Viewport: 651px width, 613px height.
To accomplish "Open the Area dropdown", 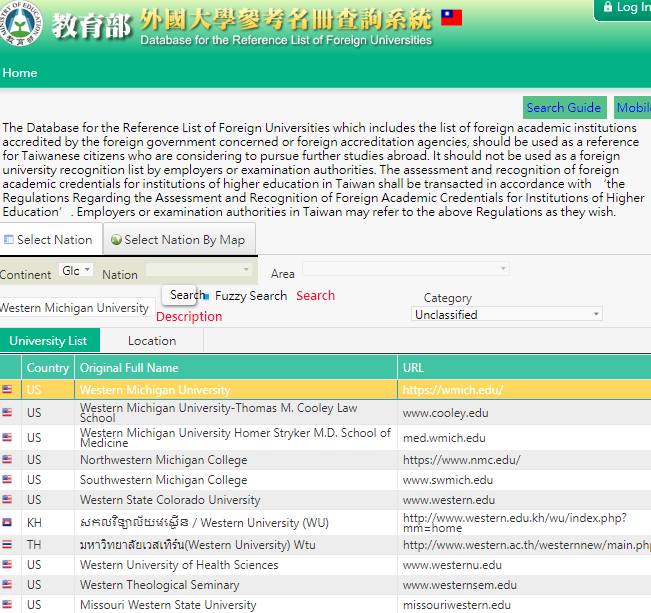I will click(406, 269).
